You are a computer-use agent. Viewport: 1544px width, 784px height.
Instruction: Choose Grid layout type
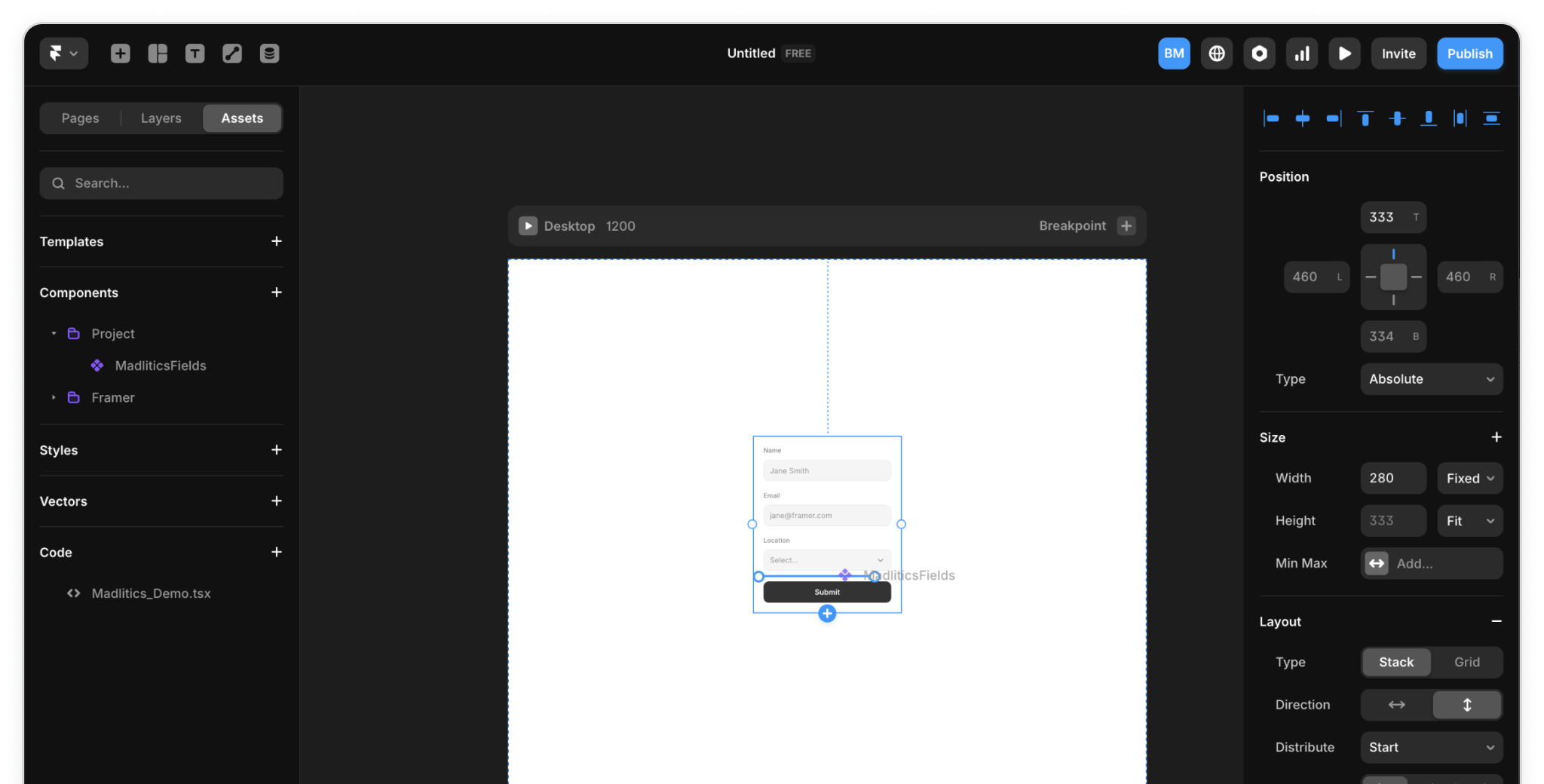pyautogui.click(x=1467, y=662)
